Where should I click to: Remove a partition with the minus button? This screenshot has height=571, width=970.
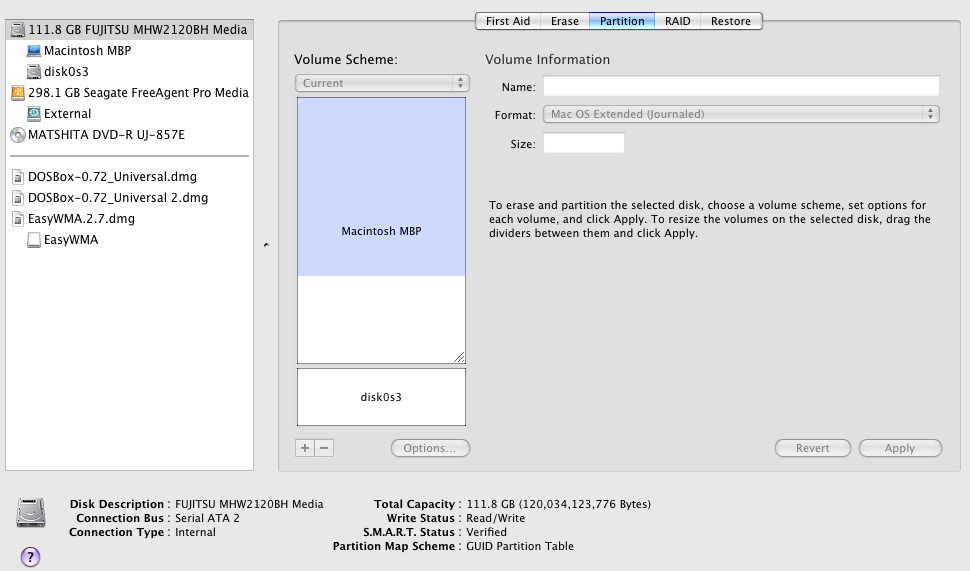click(324, 448)
